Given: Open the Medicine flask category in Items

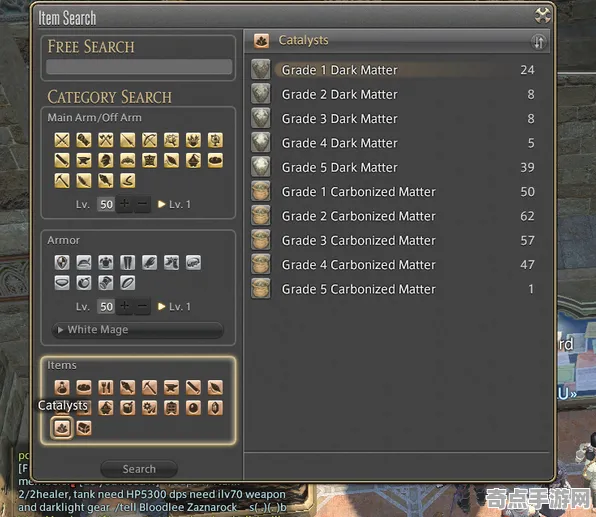Looking at the screenshot, I should point(62,387).
